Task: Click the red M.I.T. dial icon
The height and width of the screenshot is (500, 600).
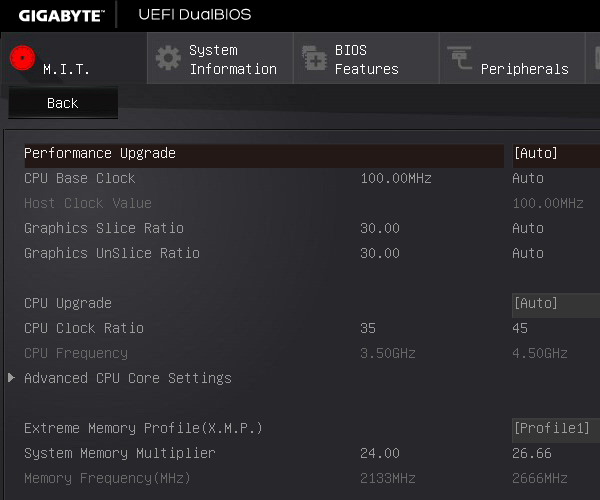Action: point(22,58)
